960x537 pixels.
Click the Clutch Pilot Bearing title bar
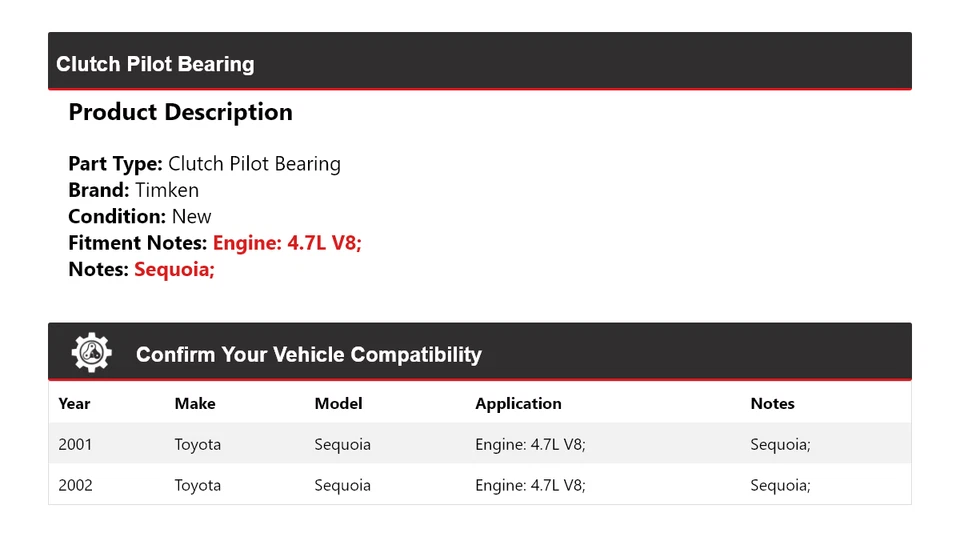pos(155,64)
